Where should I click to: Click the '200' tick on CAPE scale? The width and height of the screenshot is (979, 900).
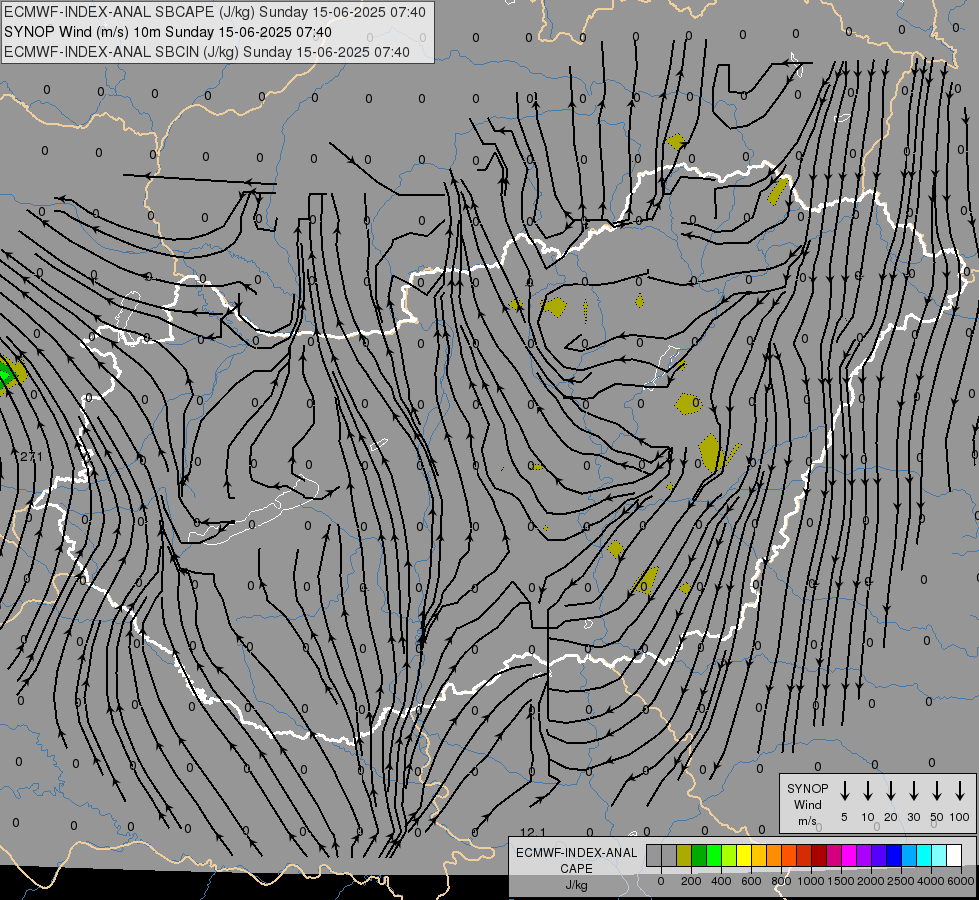[x=691, y=881]
